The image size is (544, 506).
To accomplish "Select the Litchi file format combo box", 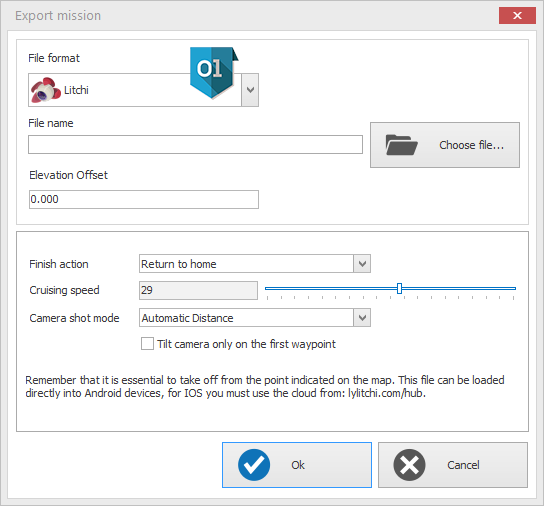I will click(143, 90).
